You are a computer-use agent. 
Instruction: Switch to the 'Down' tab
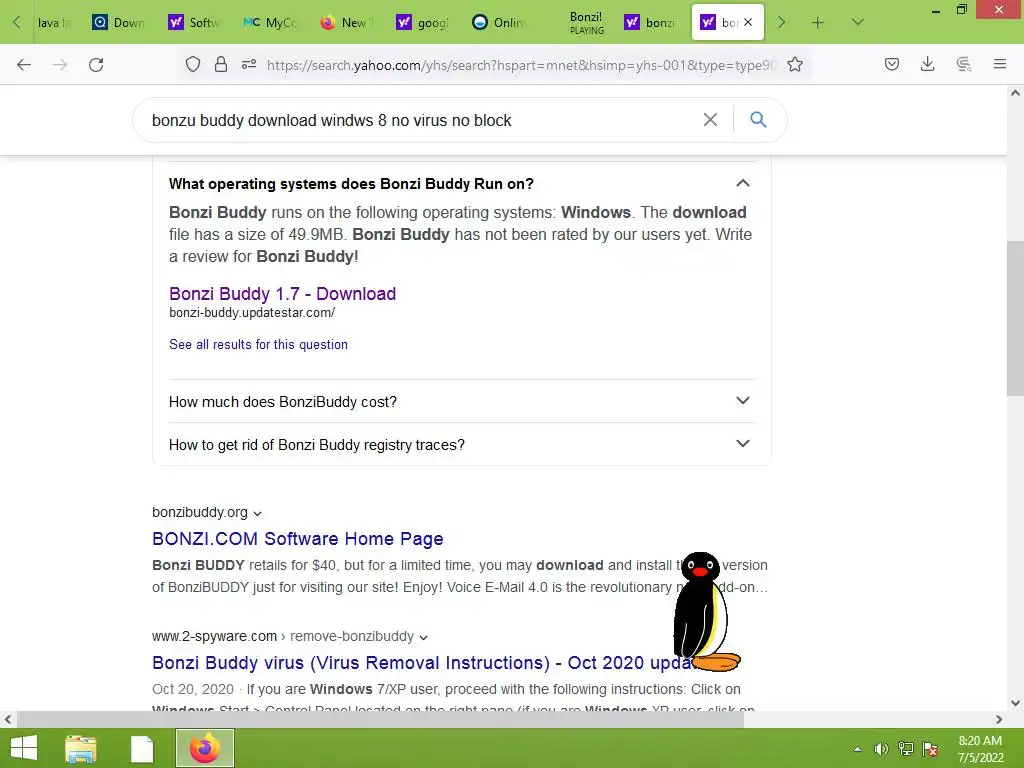point(119,23)
